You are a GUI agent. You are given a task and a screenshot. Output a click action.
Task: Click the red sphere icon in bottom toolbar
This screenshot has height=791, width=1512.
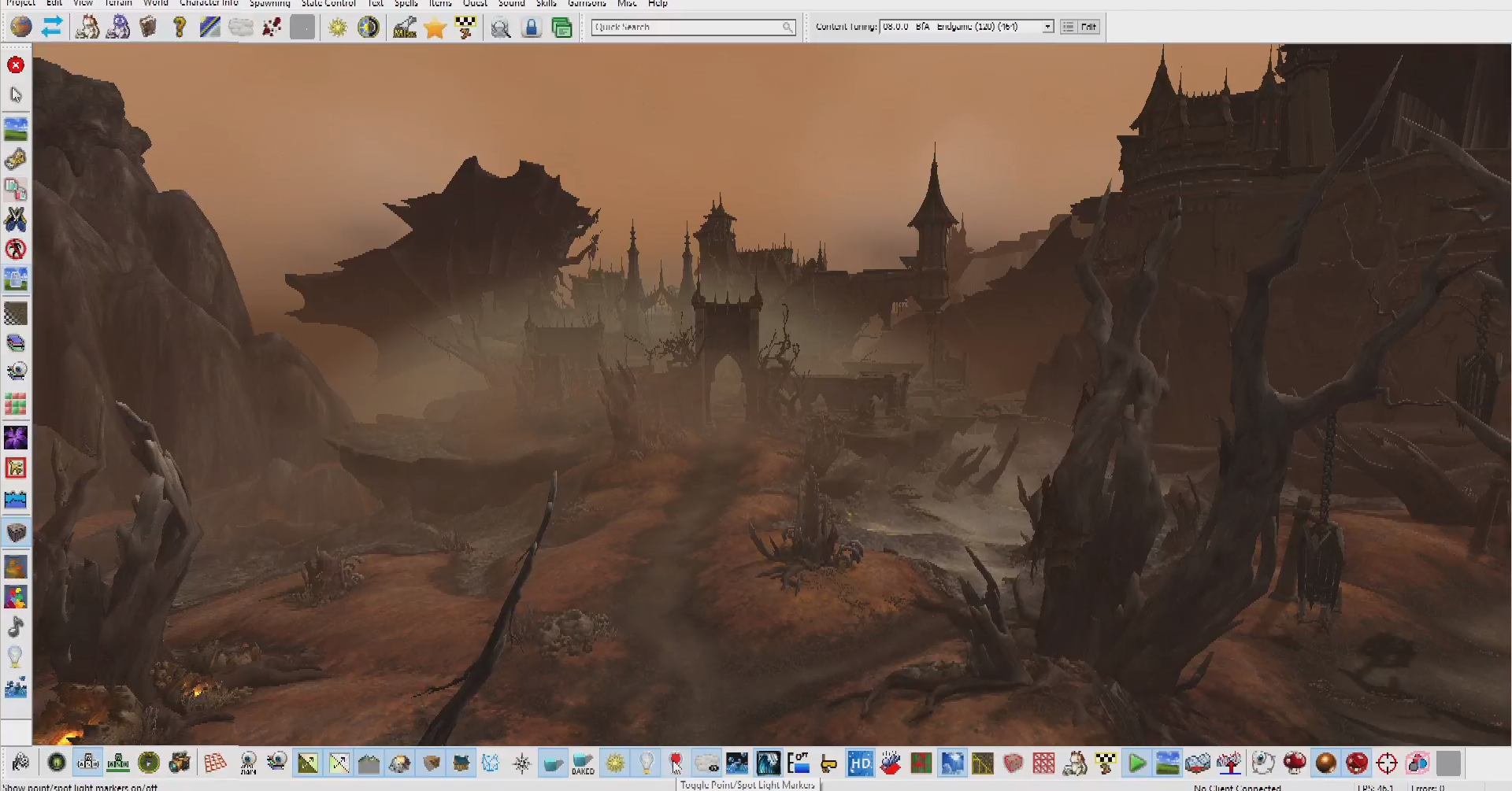coord(1356,763)
